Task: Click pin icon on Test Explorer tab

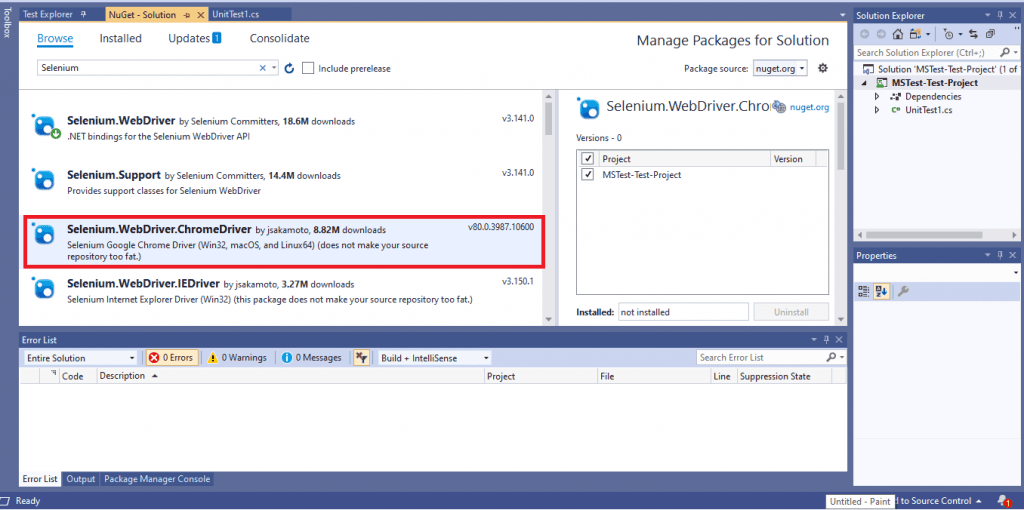Action: click(82, 14)
